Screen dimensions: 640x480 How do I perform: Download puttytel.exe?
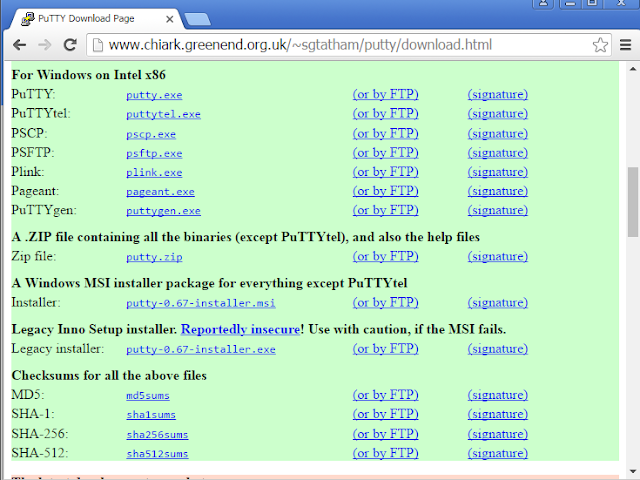coord(163,114)
